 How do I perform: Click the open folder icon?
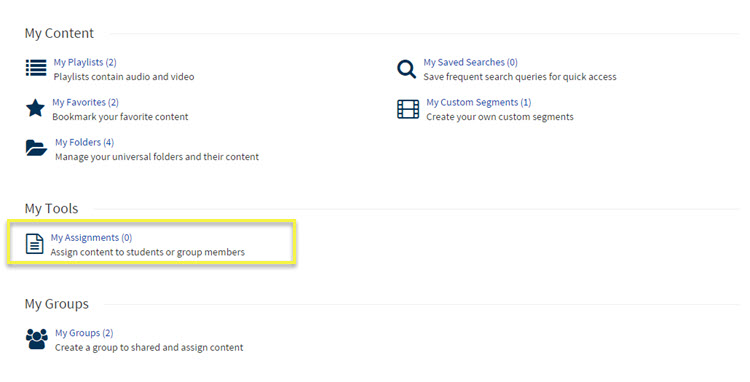tap(36, 148)
